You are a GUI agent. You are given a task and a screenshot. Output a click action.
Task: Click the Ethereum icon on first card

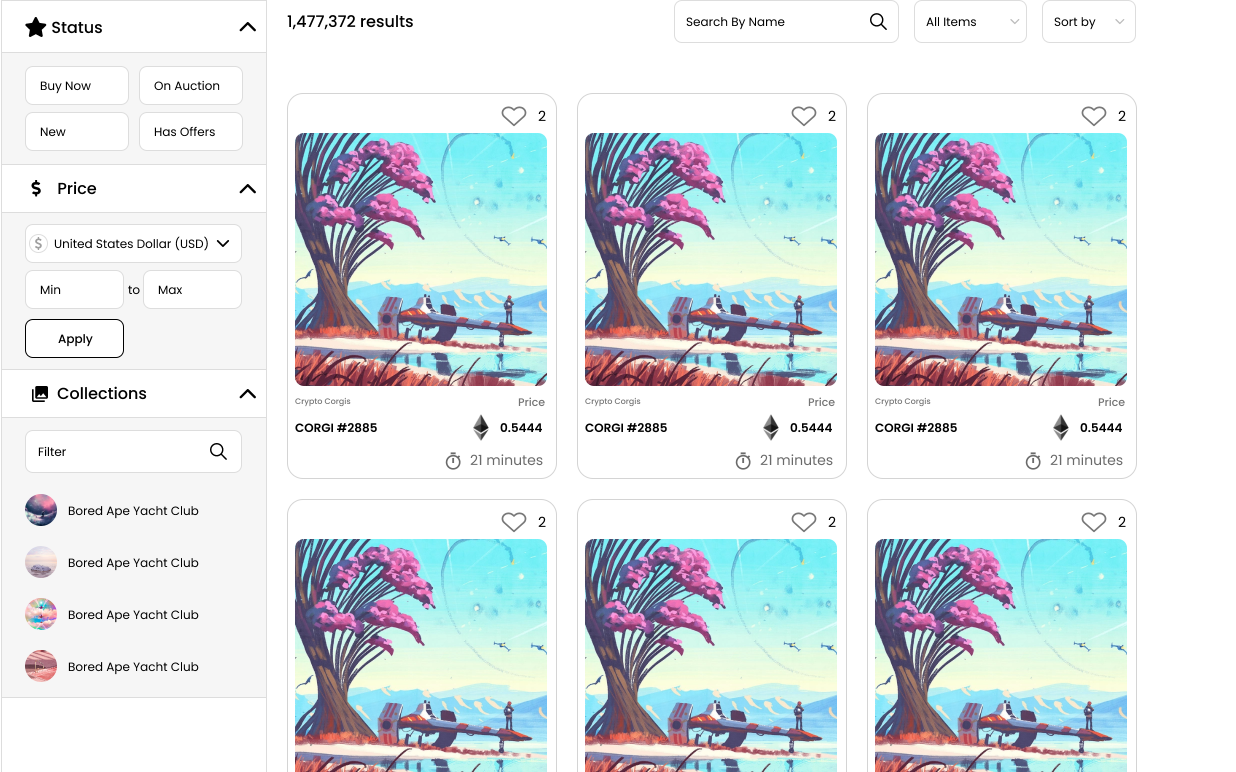coord(481,428)
